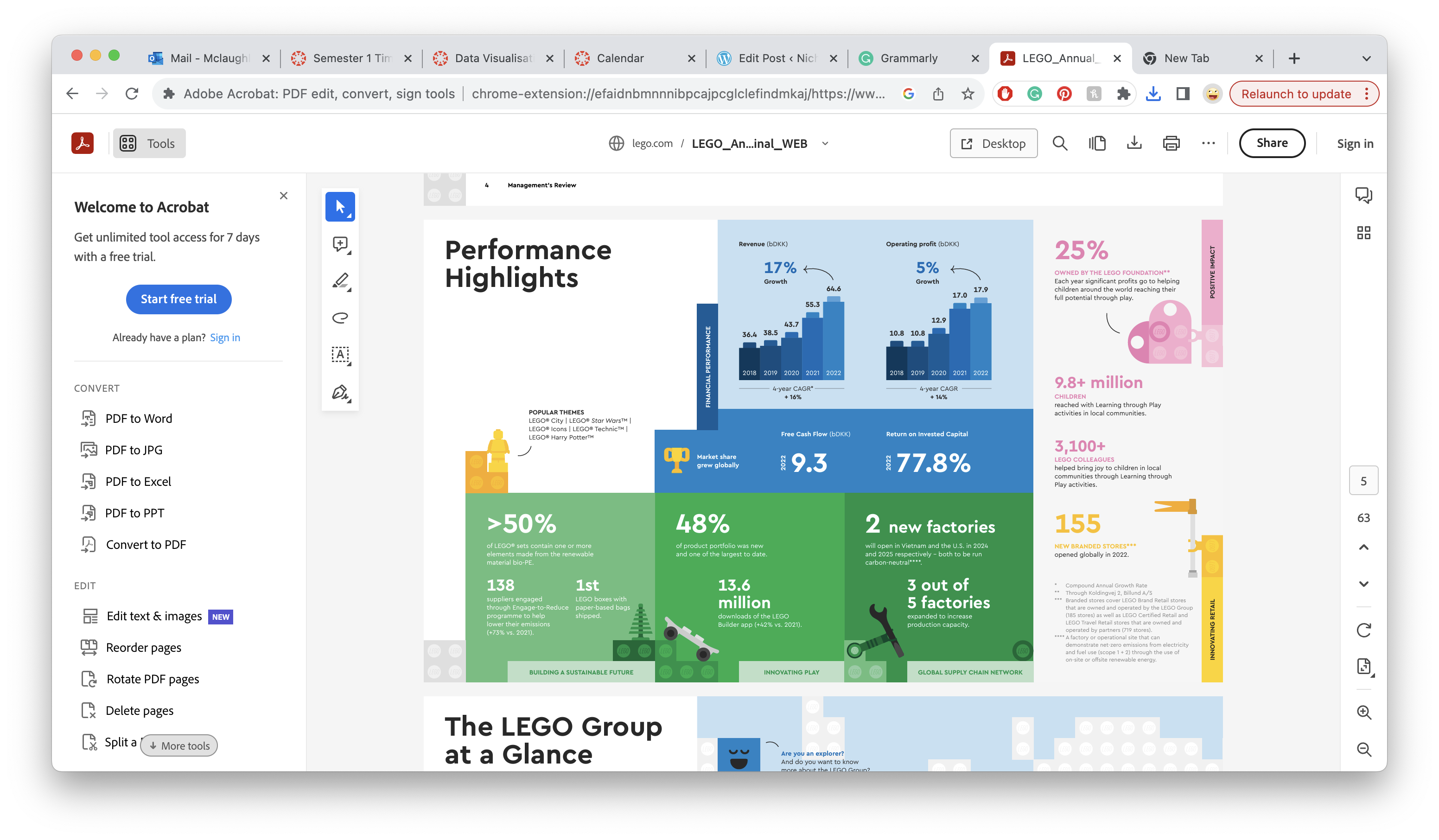Image resolution: width=1439 pixels, height=840 pixels.
Task: Select the text box tool
Action: click(x=340, y=355)
